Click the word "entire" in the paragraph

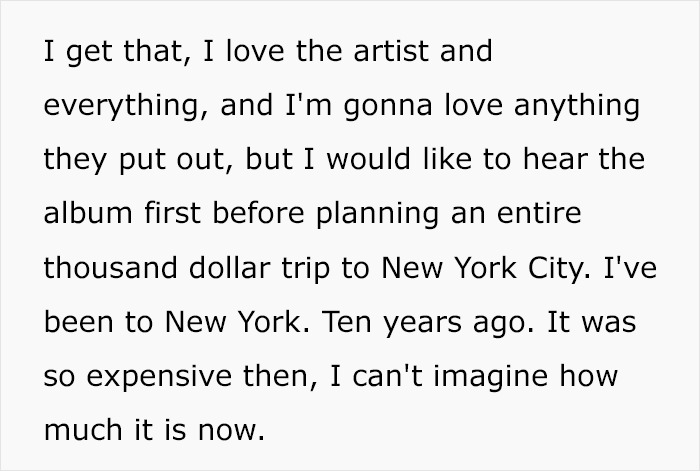click(x=547, y=214)
